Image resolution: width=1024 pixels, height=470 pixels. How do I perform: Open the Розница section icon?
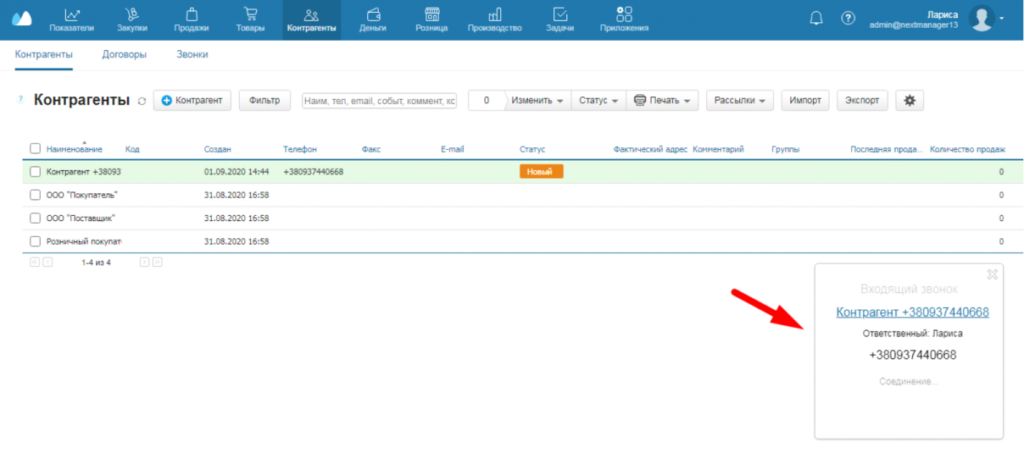click(x=432, y=15)
